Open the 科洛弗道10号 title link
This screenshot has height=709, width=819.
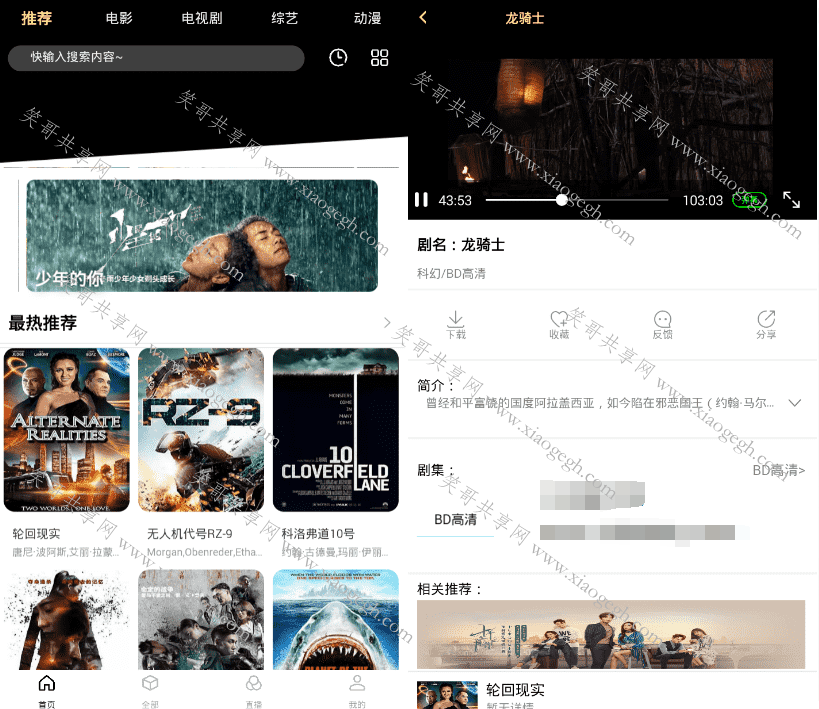point(318,533)
